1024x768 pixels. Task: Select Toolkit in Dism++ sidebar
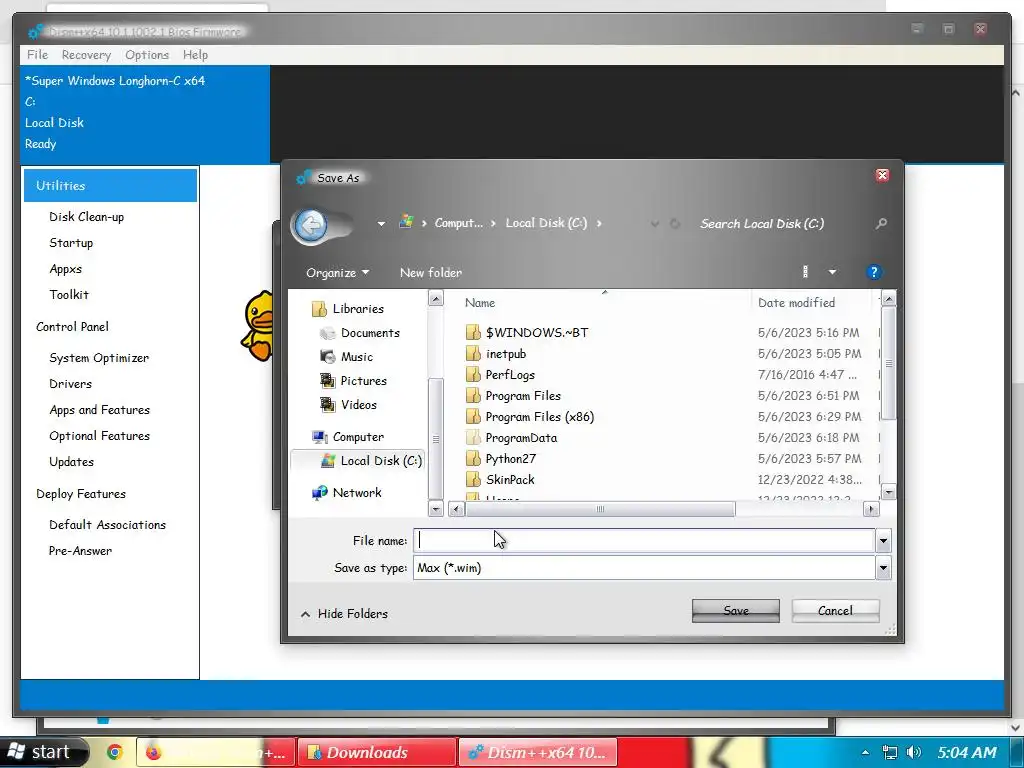point(69,295)
